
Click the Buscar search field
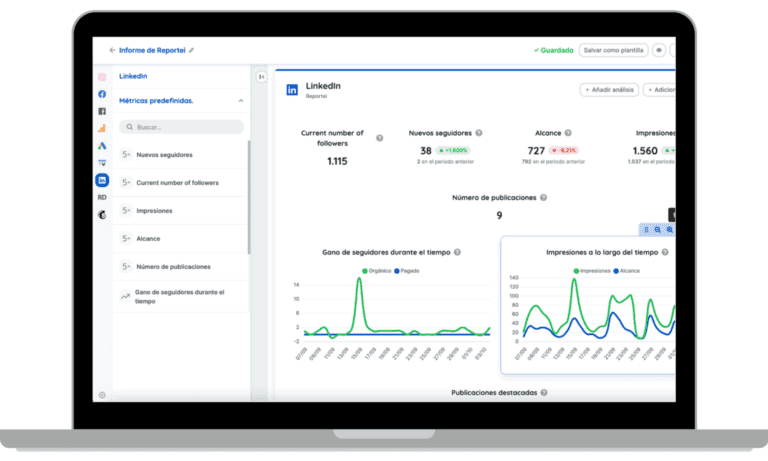tap(181, 127)
